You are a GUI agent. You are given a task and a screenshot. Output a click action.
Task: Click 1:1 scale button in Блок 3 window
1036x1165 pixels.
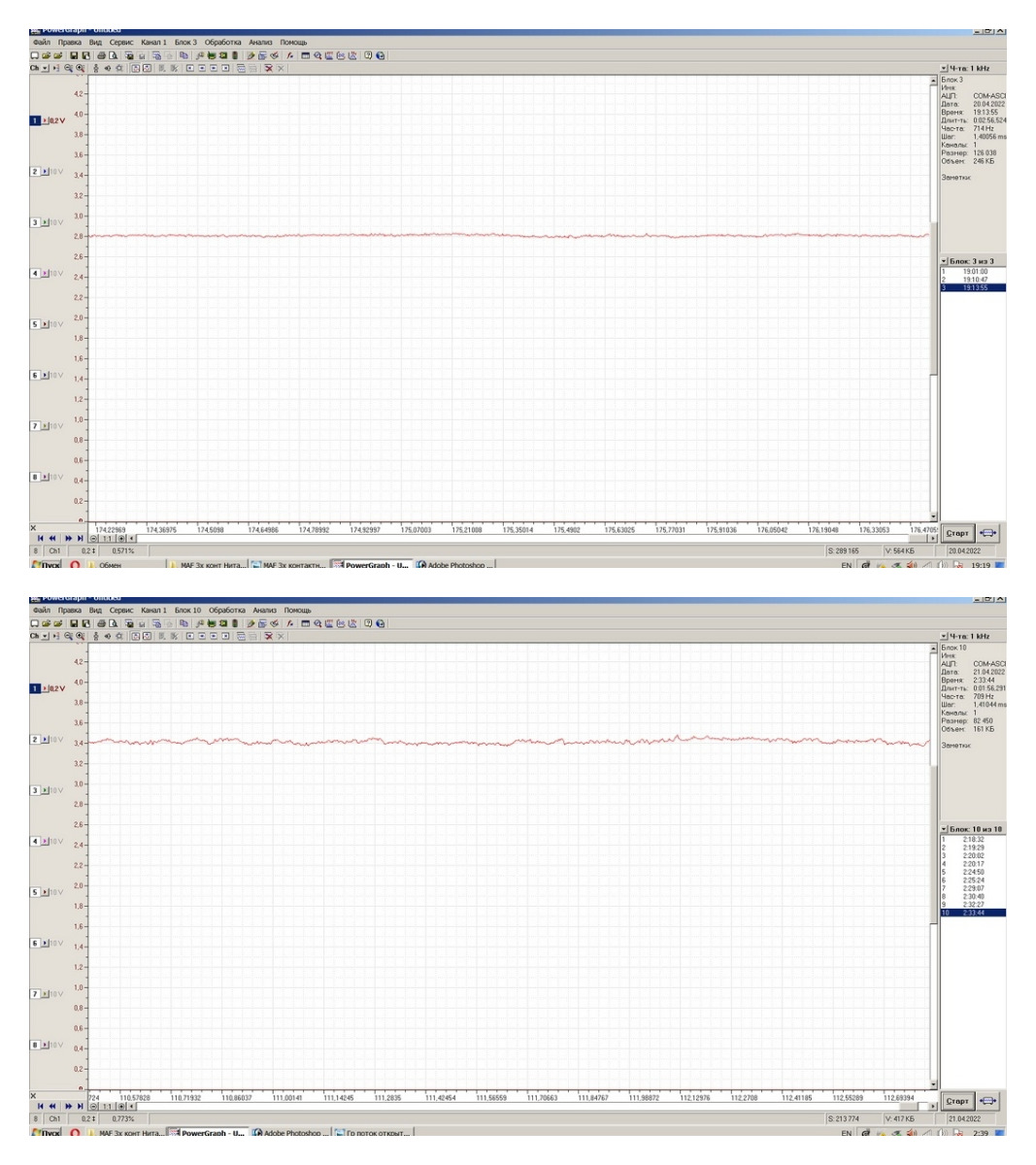pyautogui.click(x=107, y=538)
